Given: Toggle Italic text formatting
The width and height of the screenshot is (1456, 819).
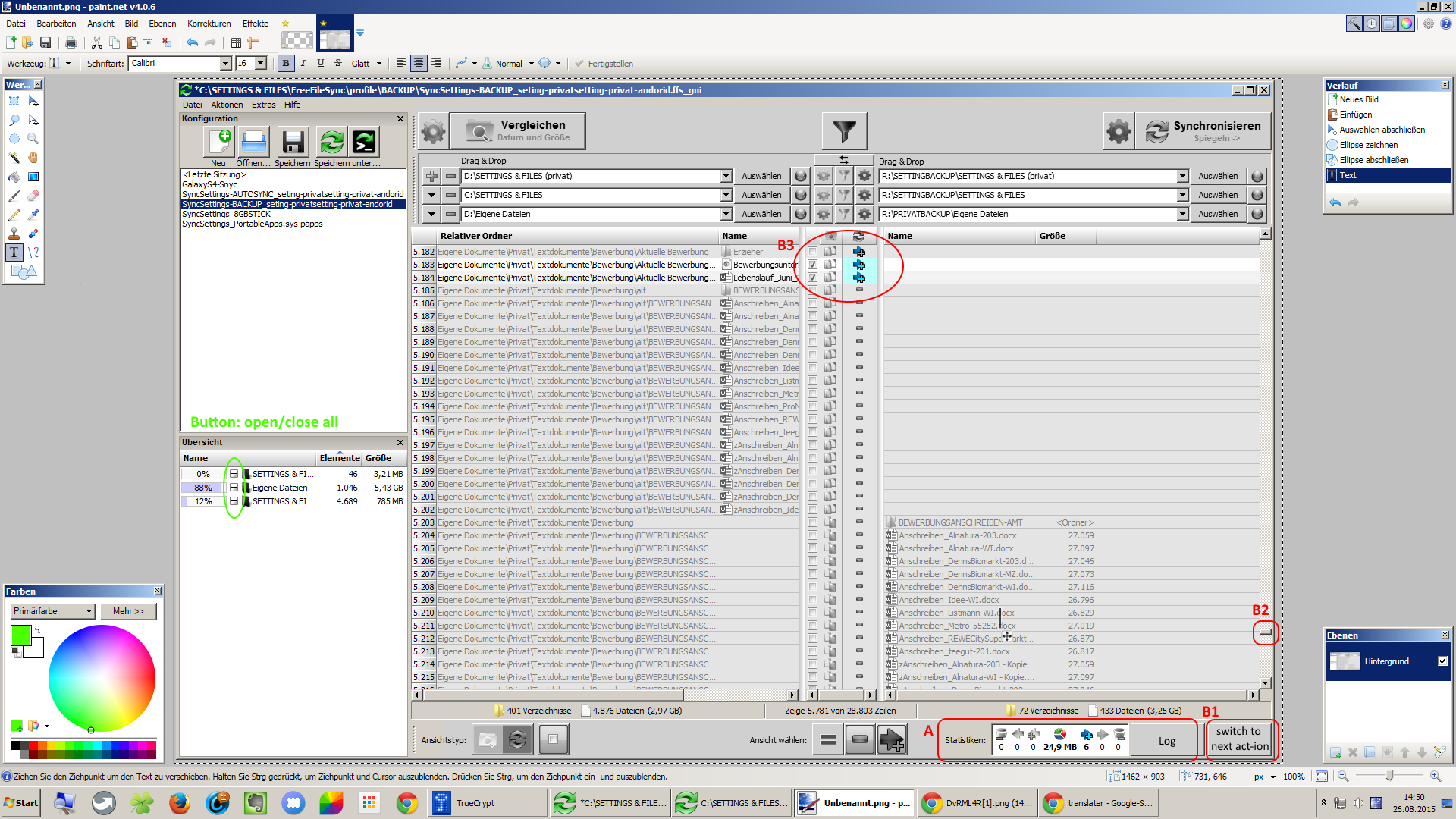Looking at the screenshot, I should pos(303,63).
